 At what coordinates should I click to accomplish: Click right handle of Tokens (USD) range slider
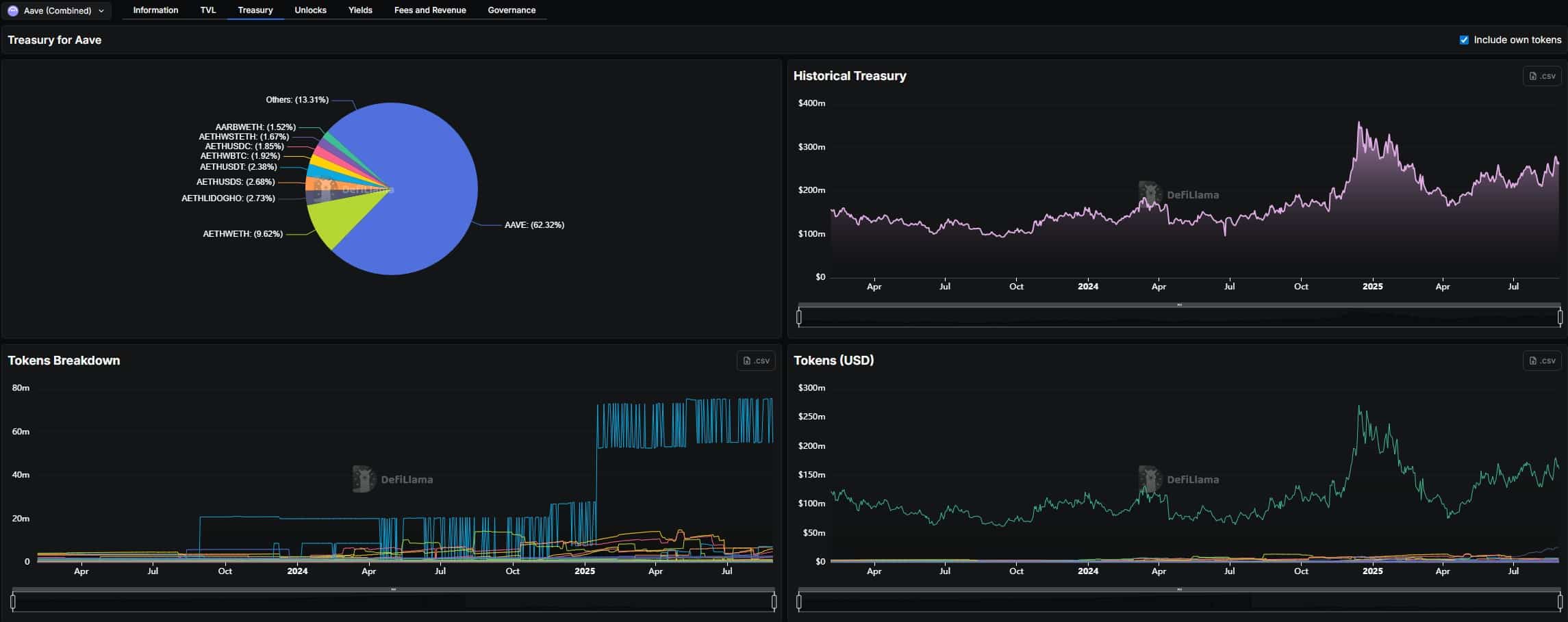pos(1560,601)
